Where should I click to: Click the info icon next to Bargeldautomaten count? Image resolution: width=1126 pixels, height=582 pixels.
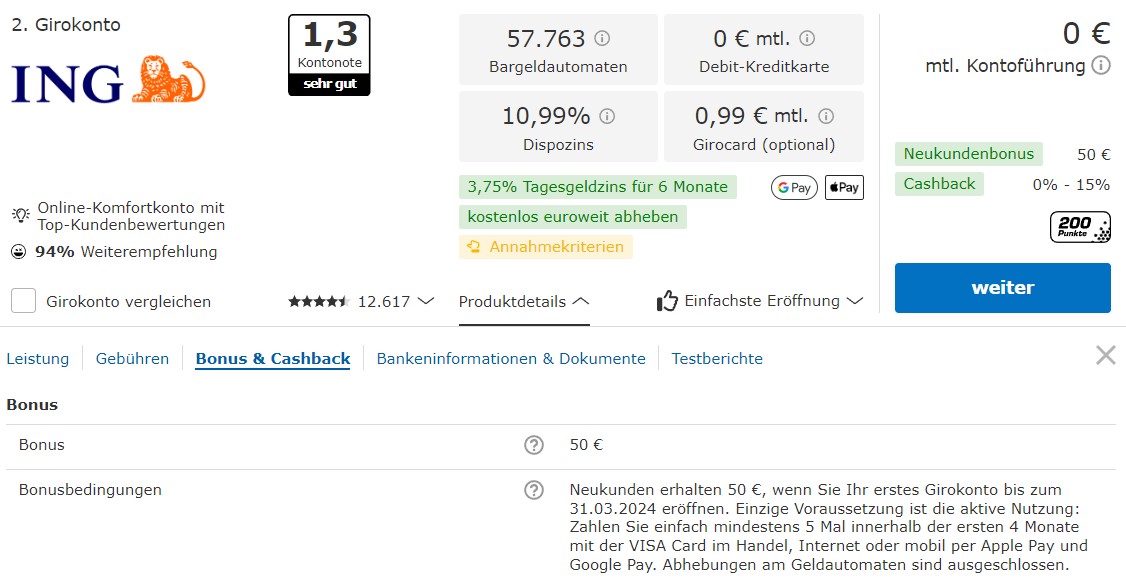(602, 38)
